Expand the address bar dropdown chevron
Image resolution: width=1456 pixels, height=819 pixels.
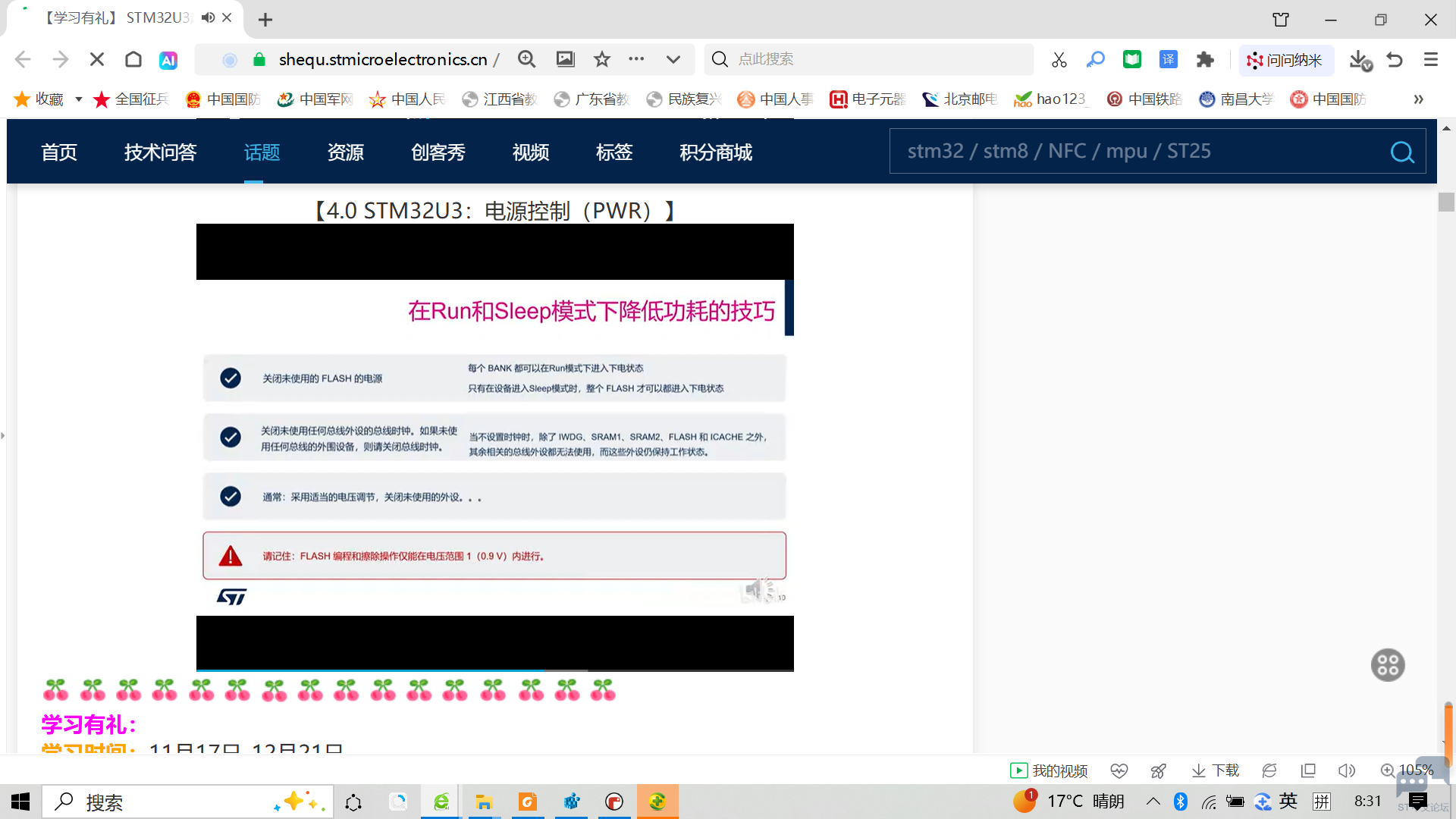pos(673,59)
